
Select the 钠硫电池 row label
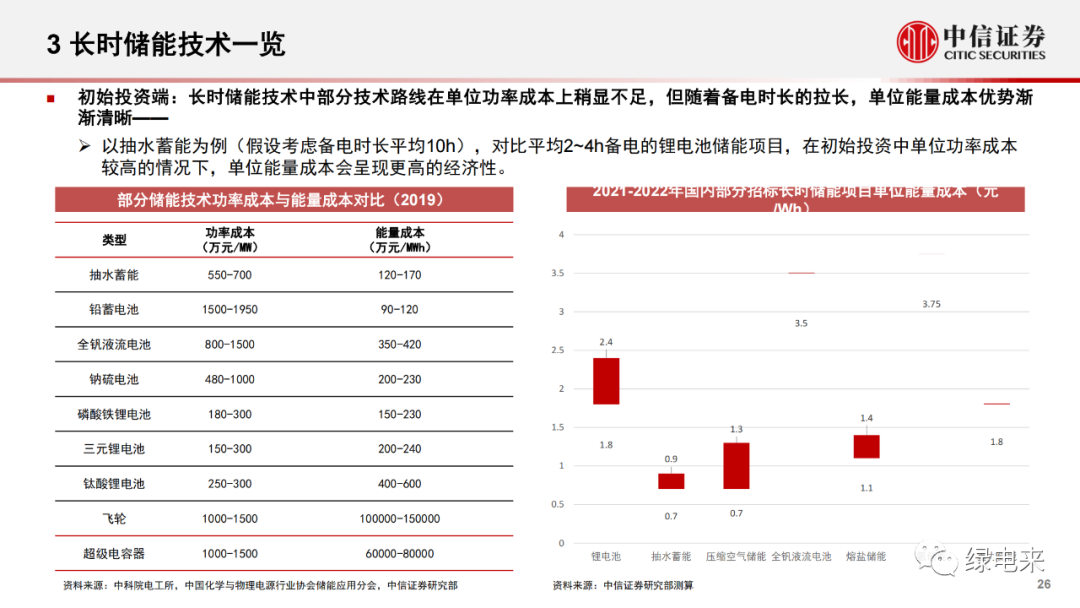pyautogui.click(x=114, y=379)
